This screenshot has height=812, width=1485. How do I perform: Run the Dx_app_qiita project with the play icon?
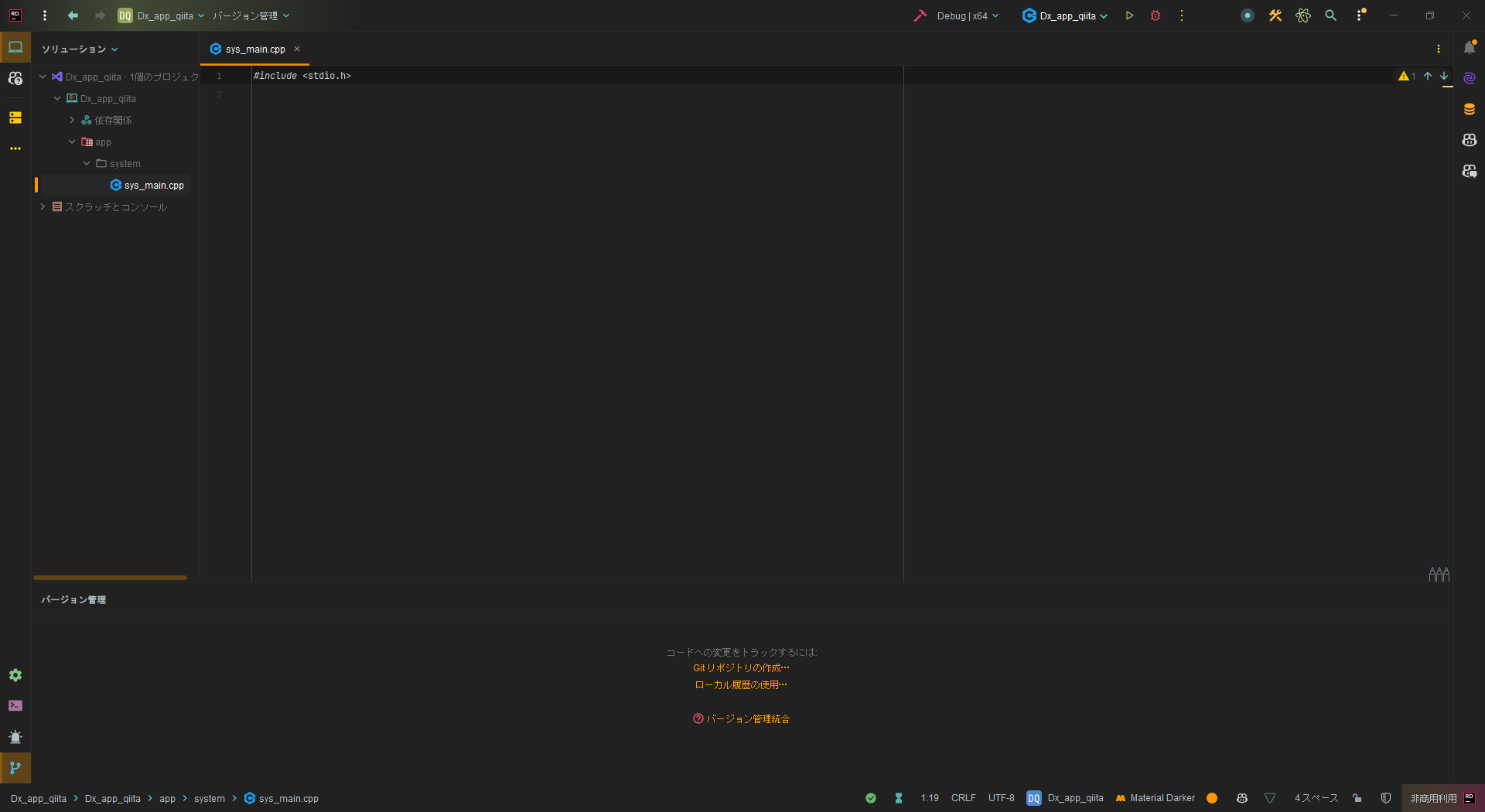tap(1128, 15)
